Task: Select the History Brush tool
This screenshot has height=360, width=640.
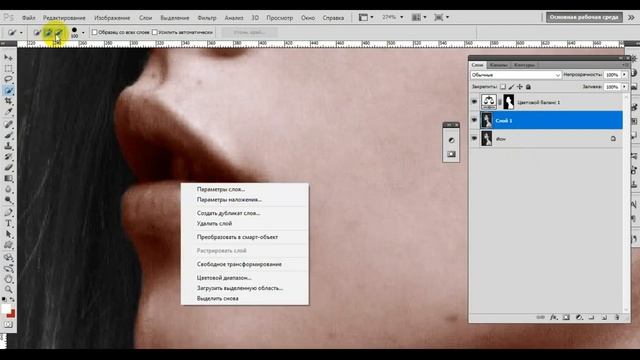Action: coord(8,157)
